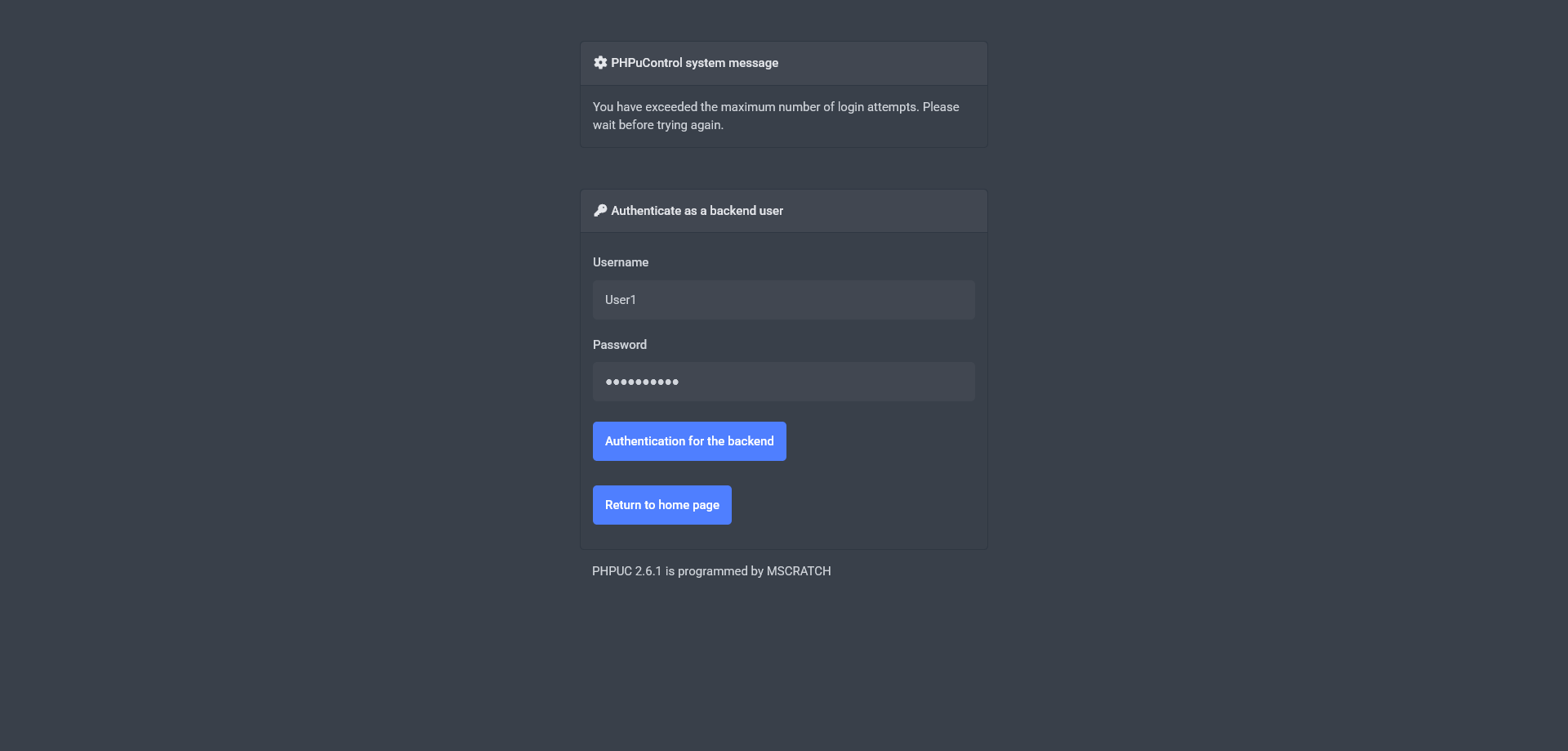Viewport: 1568px width, 751px height.
Task: Click the key icon beside Authenticate heading
Action: [x=600, y=211]
